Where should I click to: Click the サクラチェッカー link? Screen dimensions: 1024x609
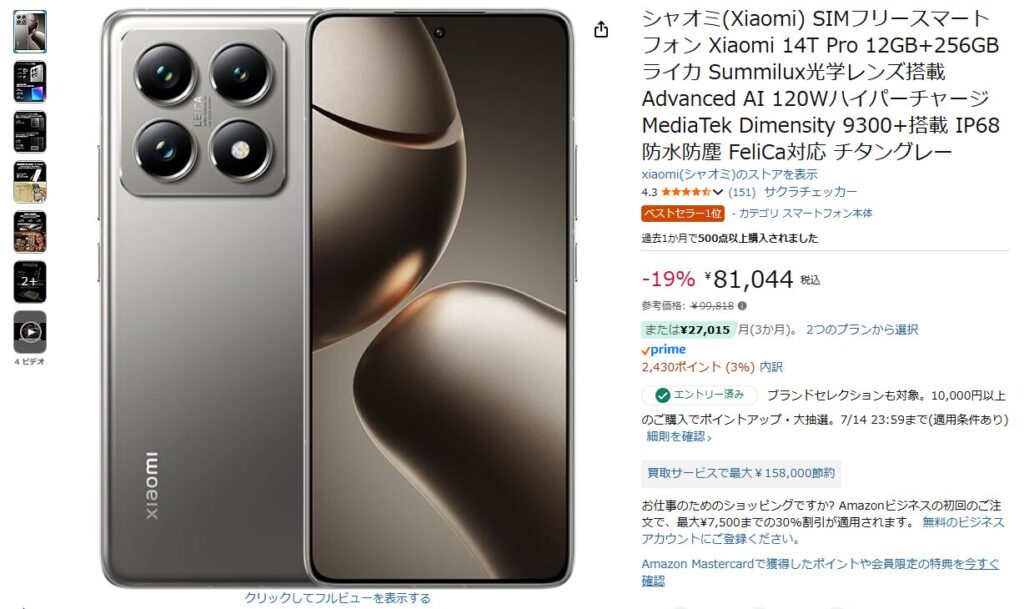click(810, 192)
